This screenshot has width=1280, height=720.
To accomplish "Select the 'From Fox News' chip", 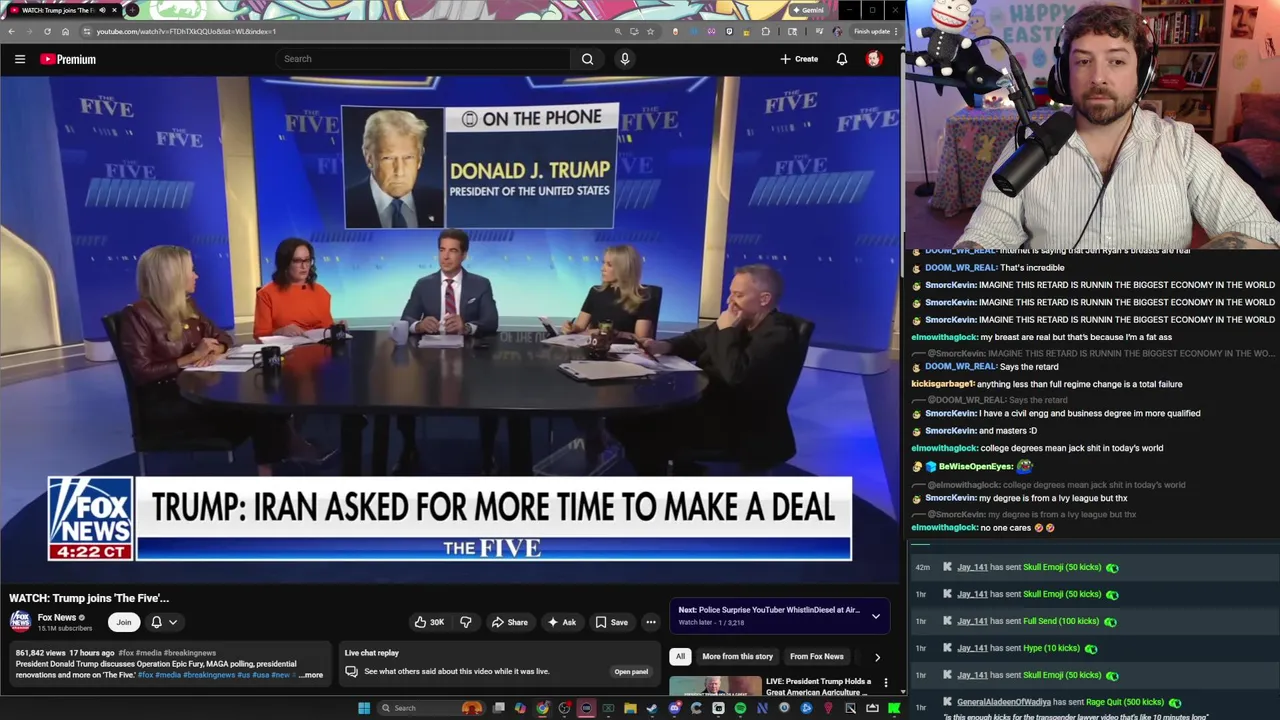I will click(x=817, y=656).
